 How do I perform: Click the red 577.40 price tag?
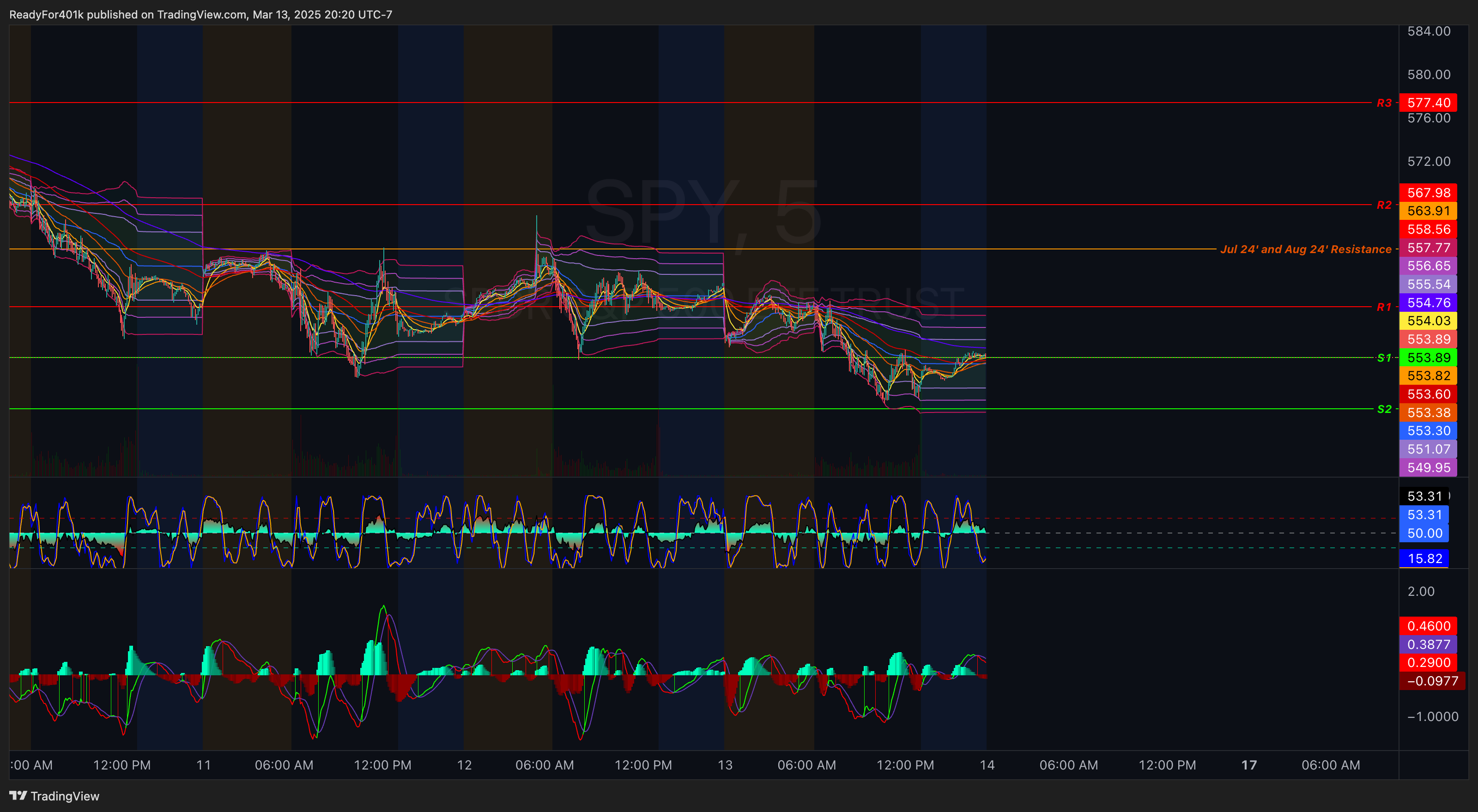pos(1428,103)
